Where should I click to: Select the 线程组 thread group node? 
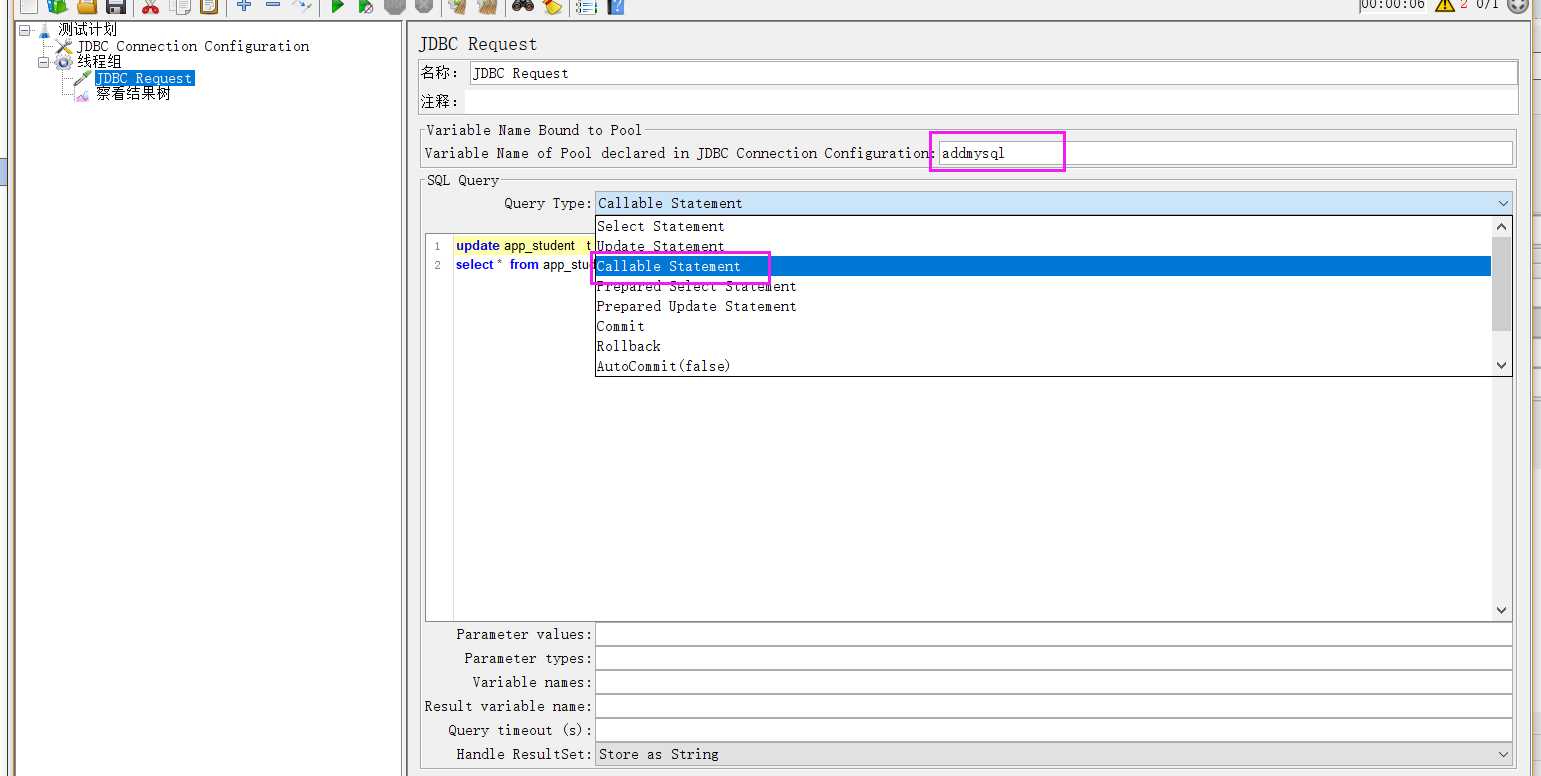tap(99, 62)
